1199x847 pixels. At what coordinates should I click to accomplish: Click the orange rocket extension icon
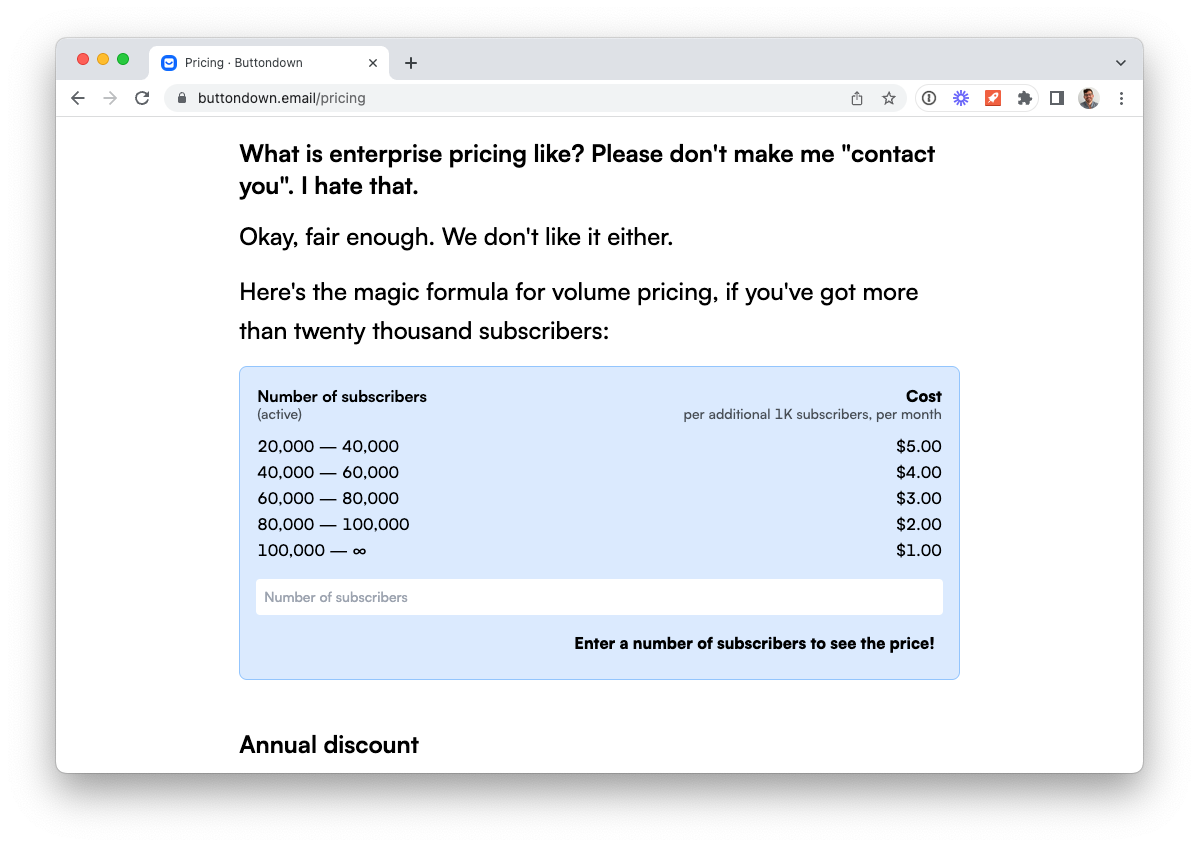[x=993, y=98]
